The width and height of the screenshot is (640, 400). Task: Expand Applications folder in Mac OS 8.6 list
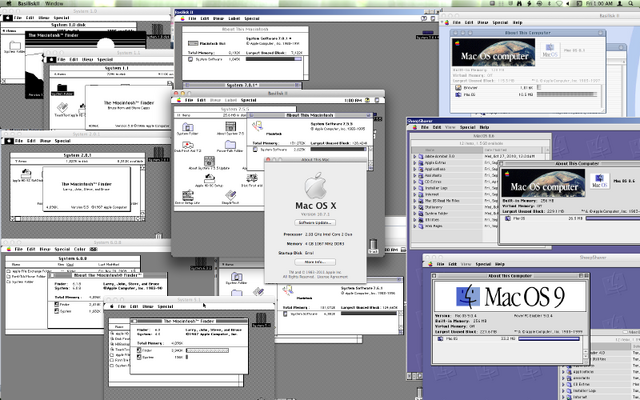click(x=415, y=169)
